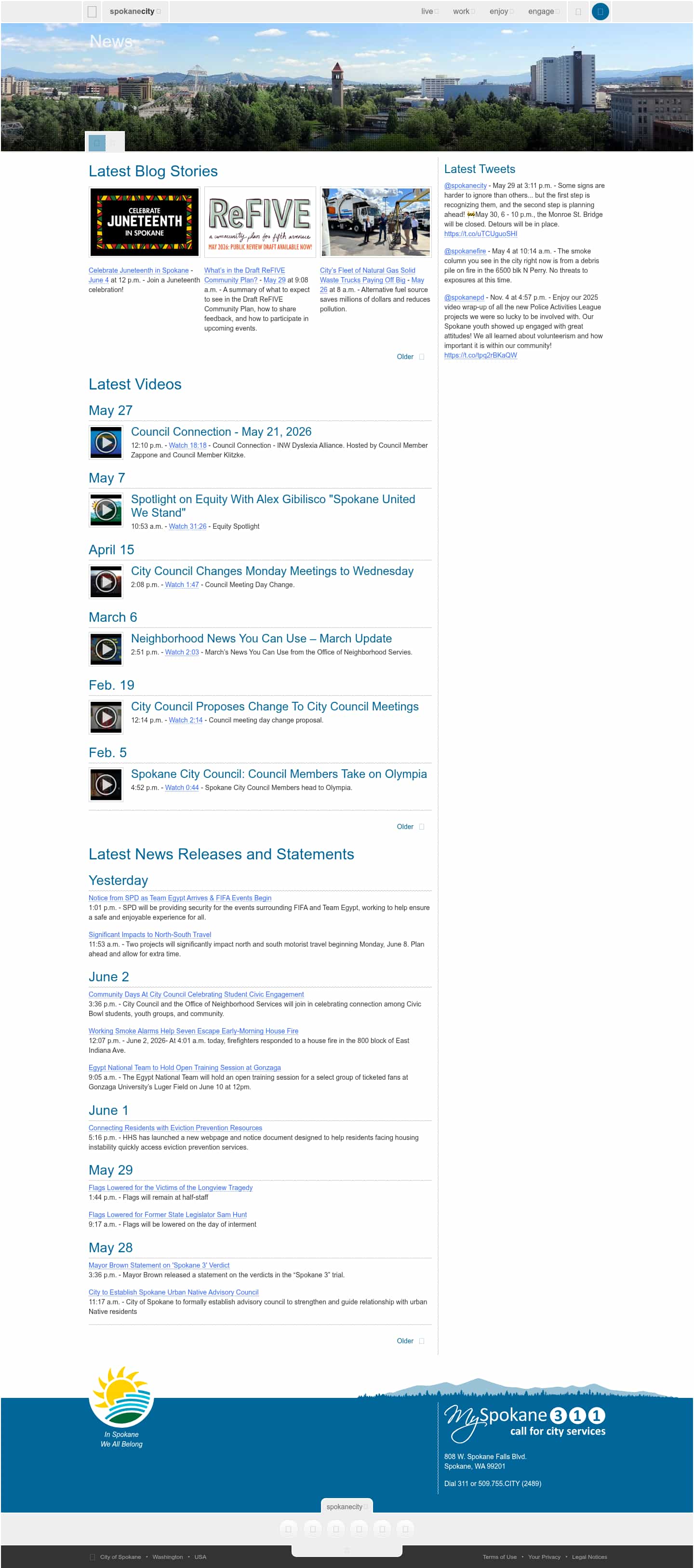Open Legal Notices in the footer
Screen dimensions: 694x1568
pyautogui.click(x=589, y=1557)
